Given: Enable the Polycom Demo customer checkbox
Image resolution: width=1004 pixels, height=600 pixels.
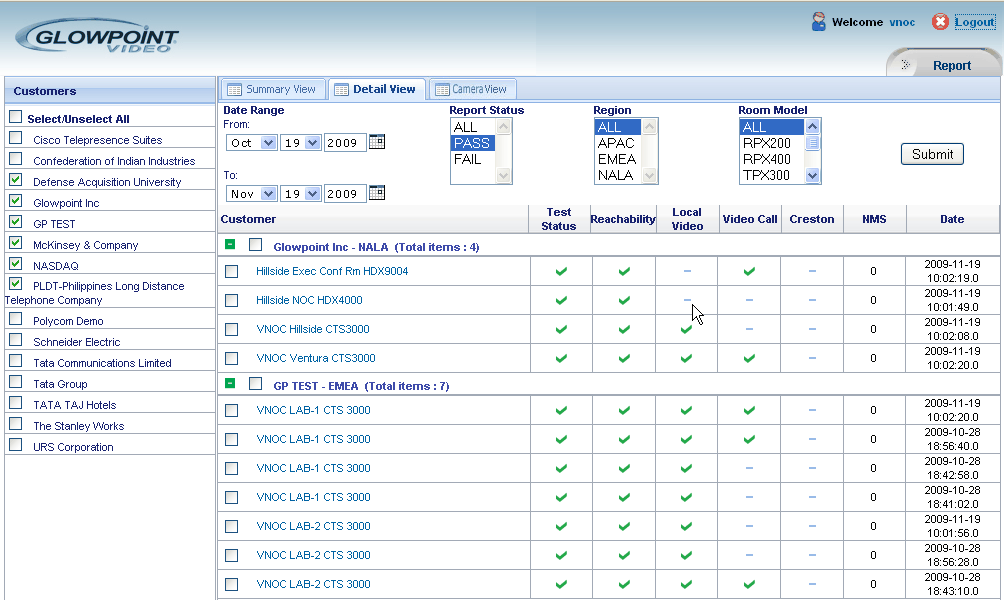Looking at the screenshot, I should [15, 319].
